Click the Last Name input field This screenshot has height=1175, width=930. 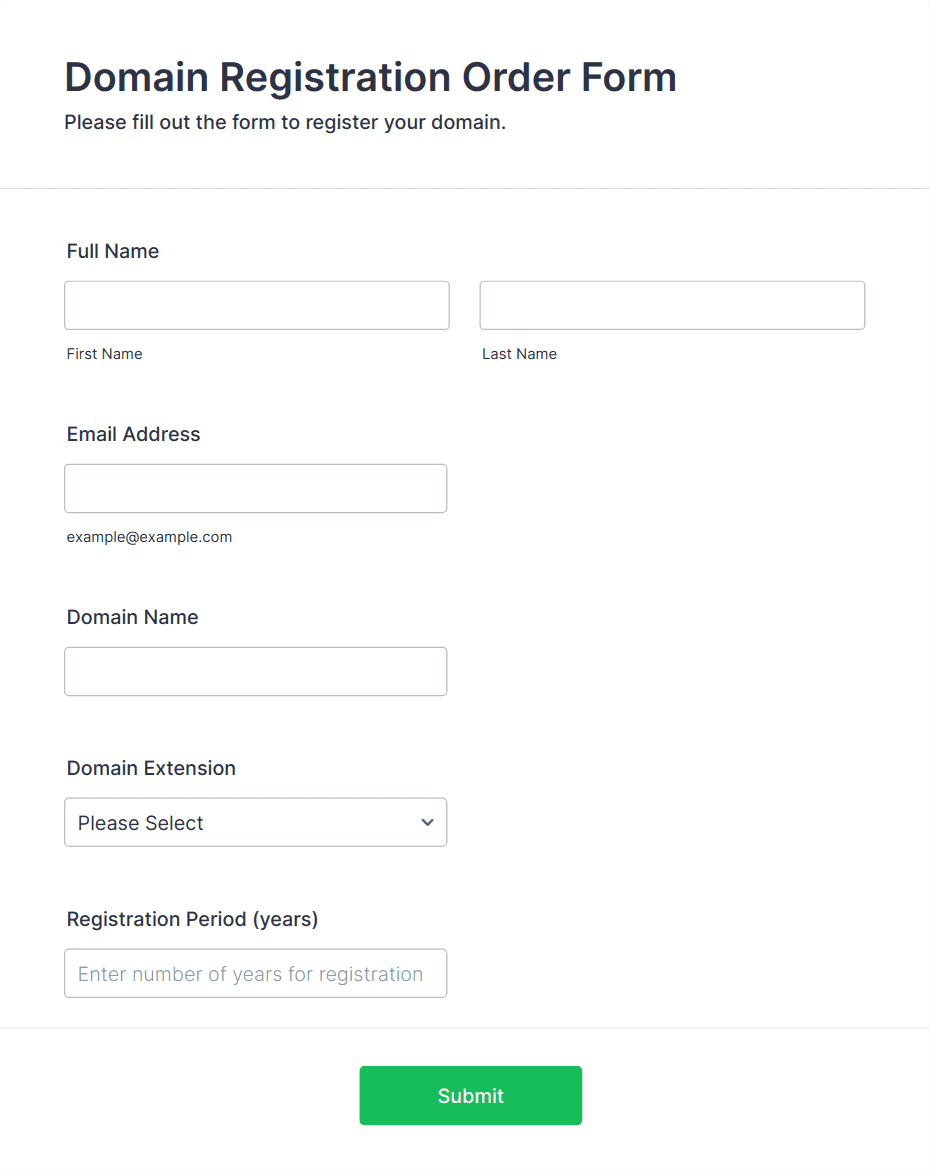click(x=672, y=305)
